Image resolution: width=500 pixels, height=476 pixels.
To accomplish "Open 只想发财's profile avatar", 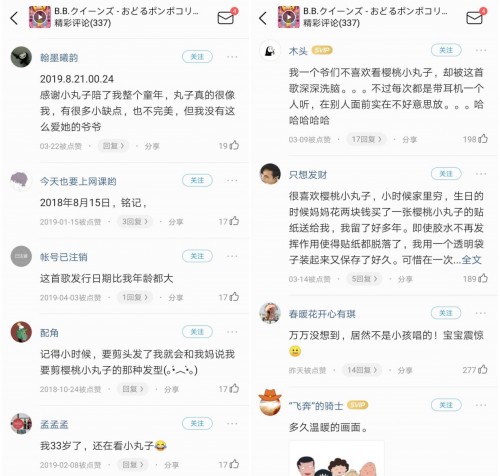I will [x=270, y=174].
